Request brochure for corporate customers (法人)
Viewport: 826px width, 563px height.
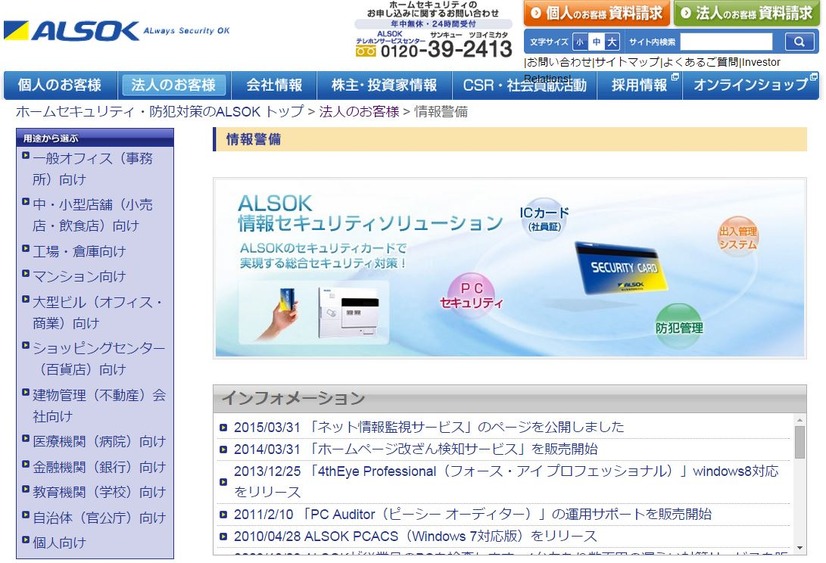click(747, 13)
